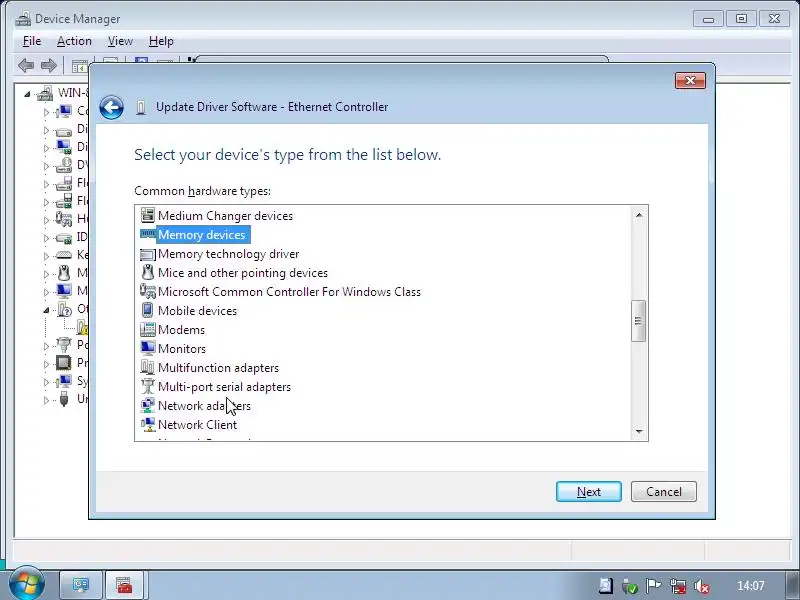Click the Memory devices chip icon
The width and height of the screenshot is (800, 600).
pos(147,234)
